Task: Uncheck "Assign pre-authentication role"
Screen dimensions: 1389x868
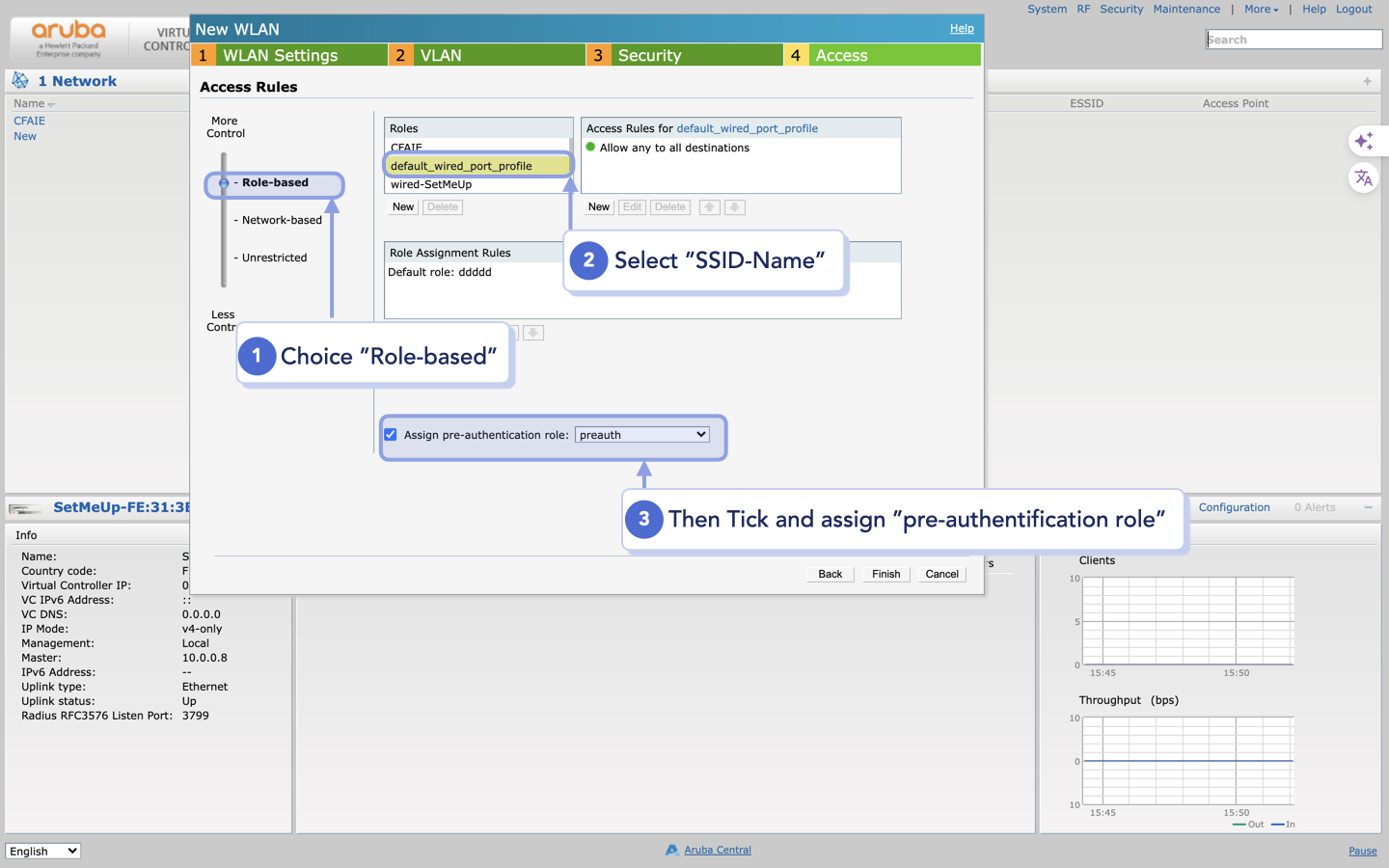Action: pyautogui.click(x=390, y=434)
